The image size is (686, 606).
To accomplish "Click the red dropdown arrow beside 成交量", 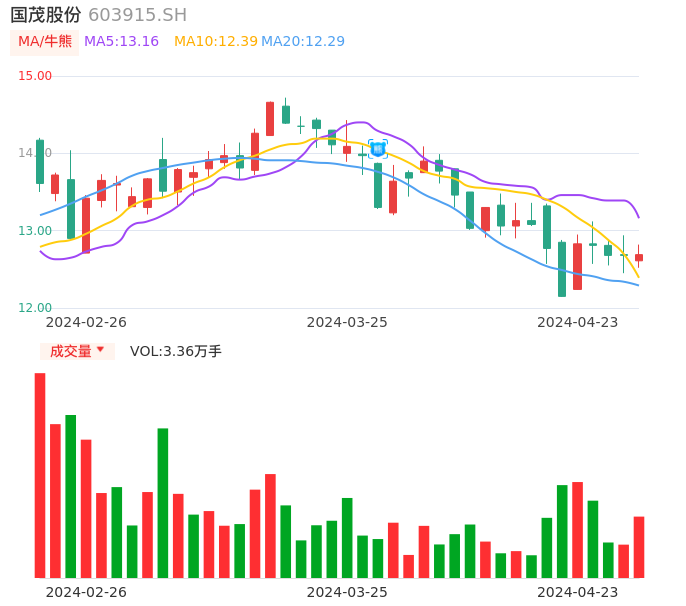I will tap(100, 350).
